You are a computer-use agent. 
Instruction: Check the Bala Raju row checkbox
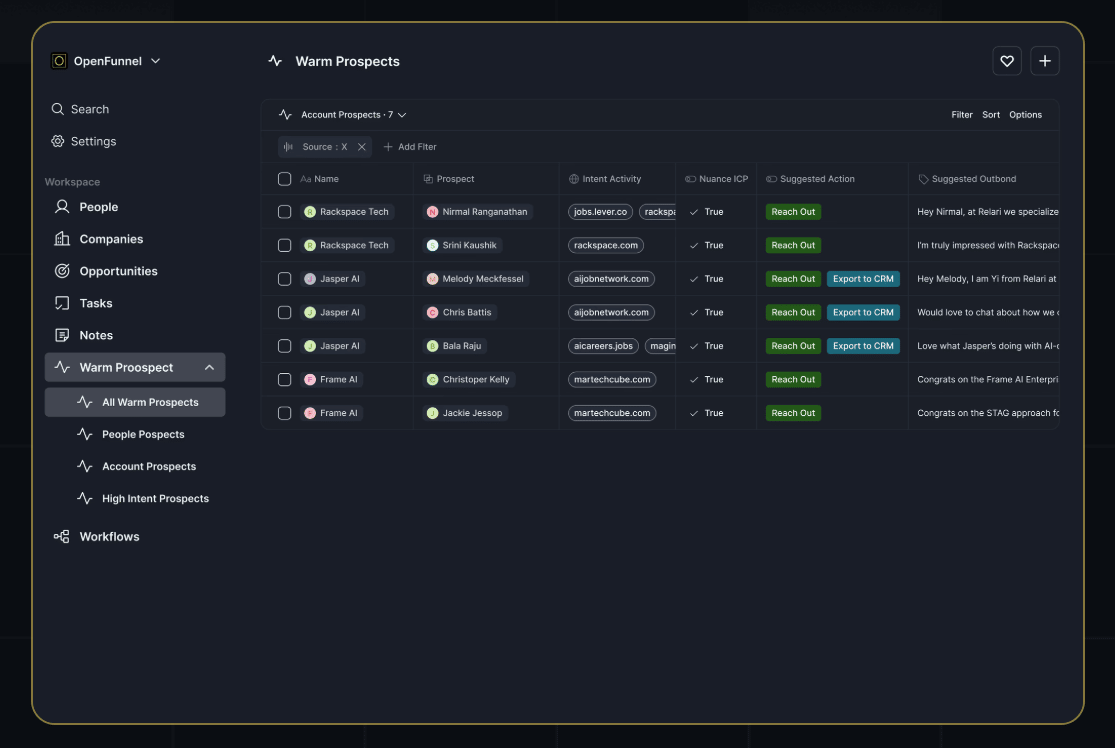(x=284, y=346)
